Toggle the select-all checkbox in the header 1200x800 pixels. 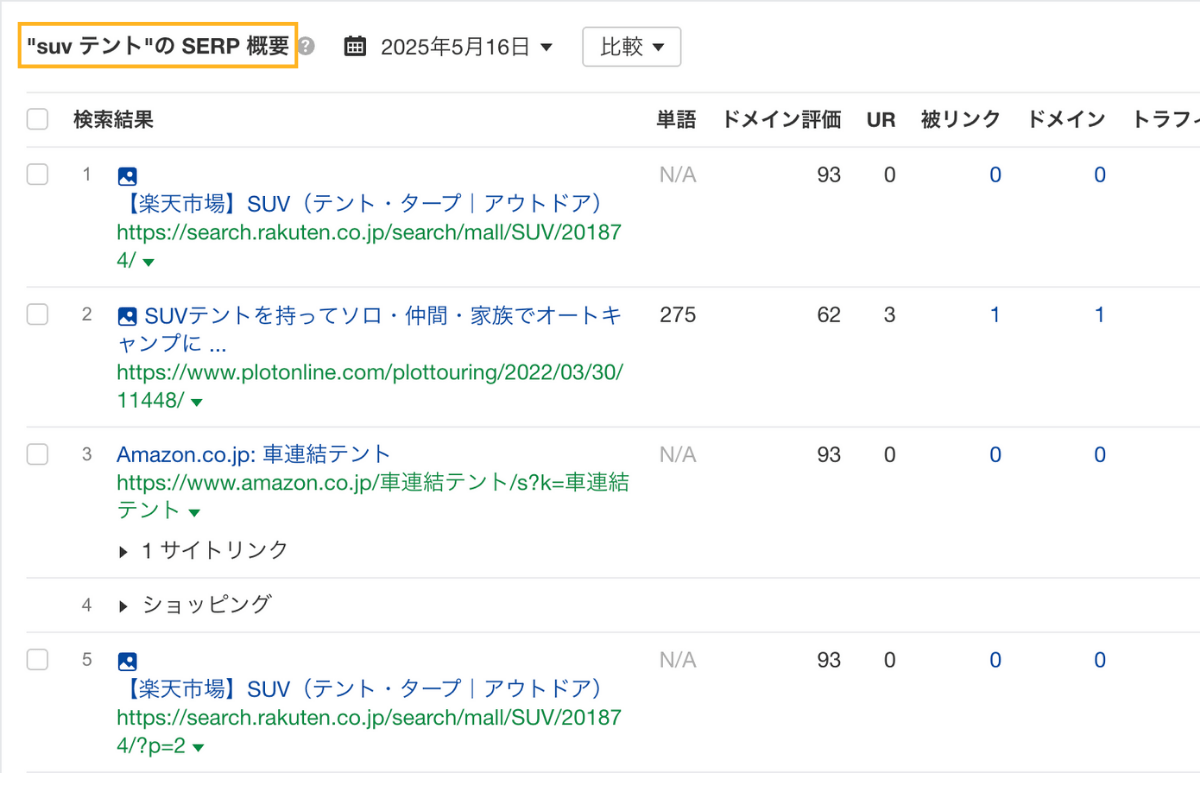tap(37, 118)
